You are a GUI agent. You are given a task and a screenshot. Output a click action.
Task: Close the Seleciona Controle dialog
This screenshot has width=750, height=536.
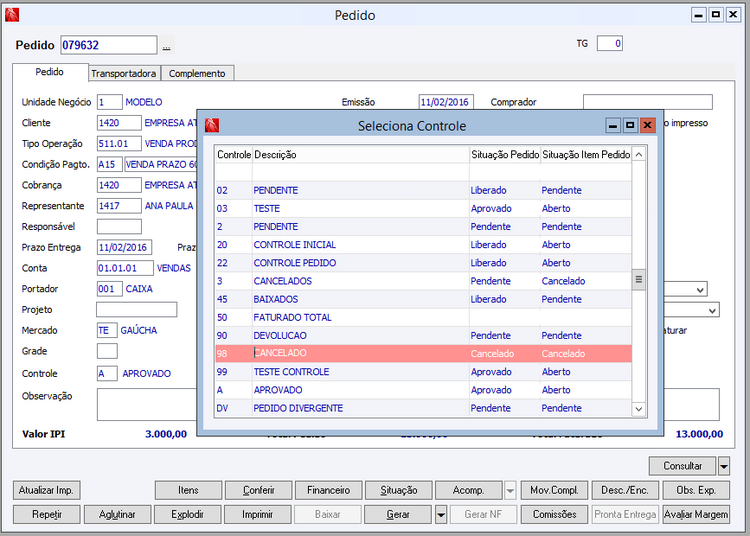pos(647,125)
